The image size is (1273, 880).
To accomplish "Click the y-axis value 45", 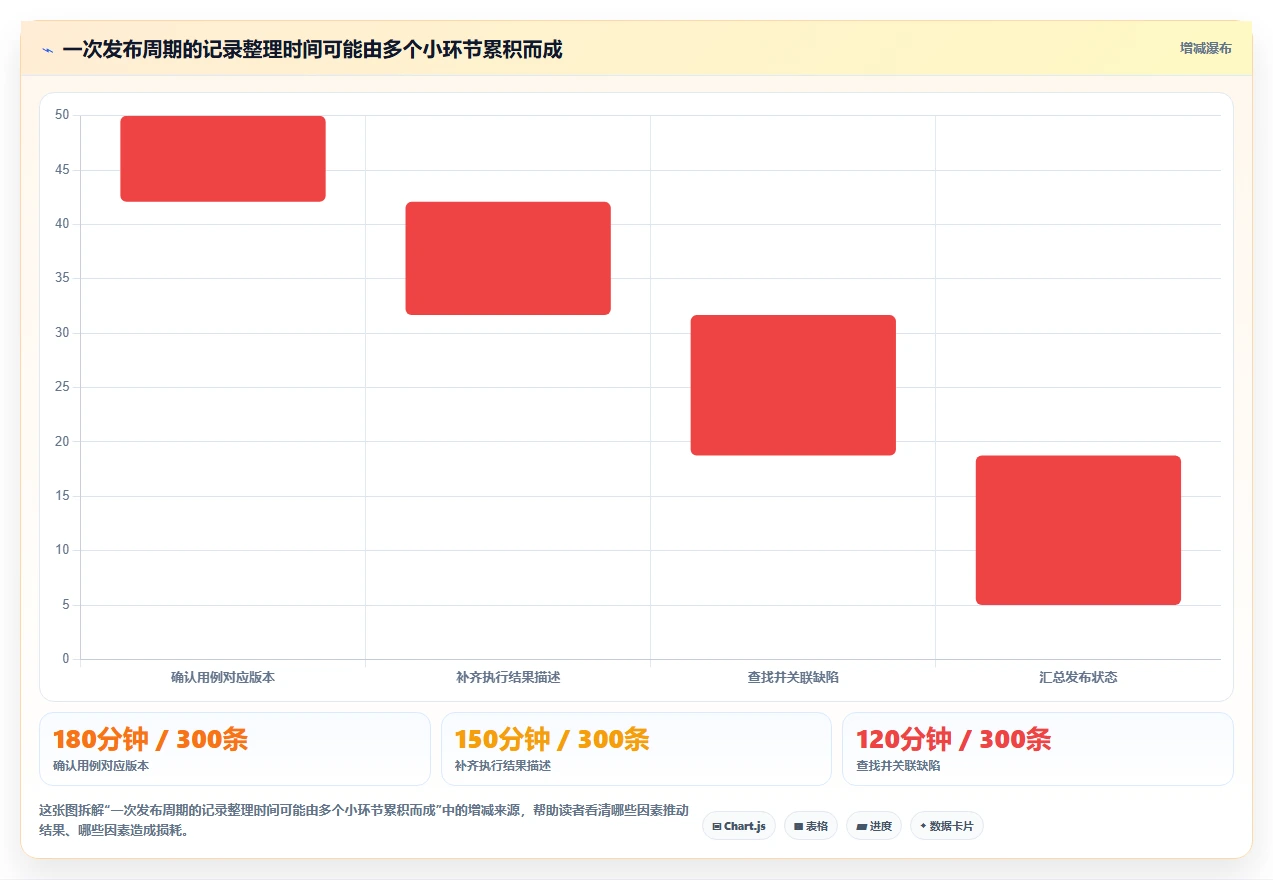I will tap(62, 170).
